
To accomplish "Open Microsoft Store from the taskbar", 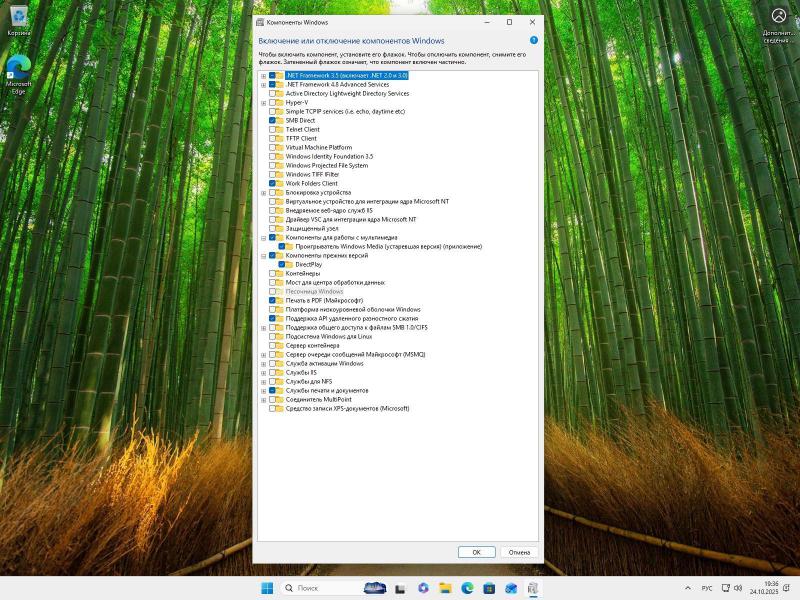I will [x=489, y=588].
